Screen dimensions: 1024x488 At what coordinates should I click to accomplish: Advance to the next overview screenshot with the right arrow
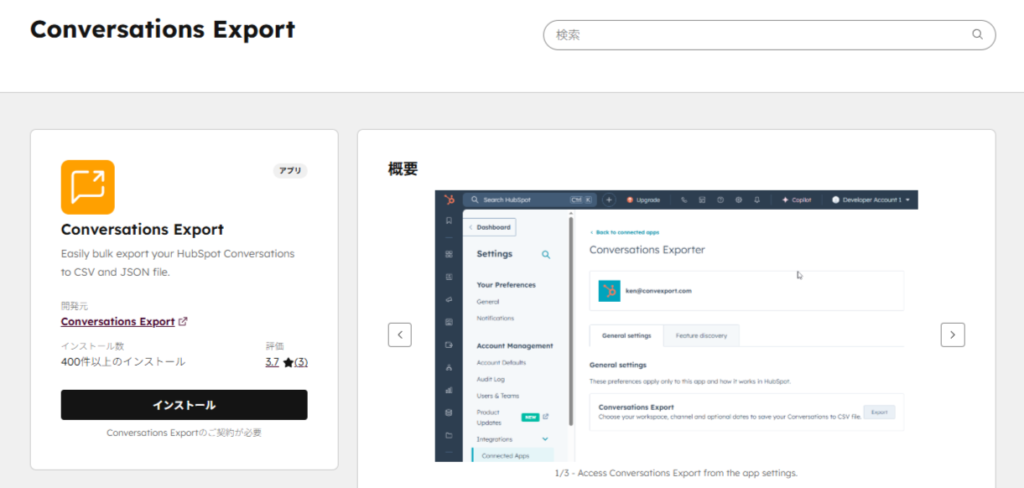point(953,334)
